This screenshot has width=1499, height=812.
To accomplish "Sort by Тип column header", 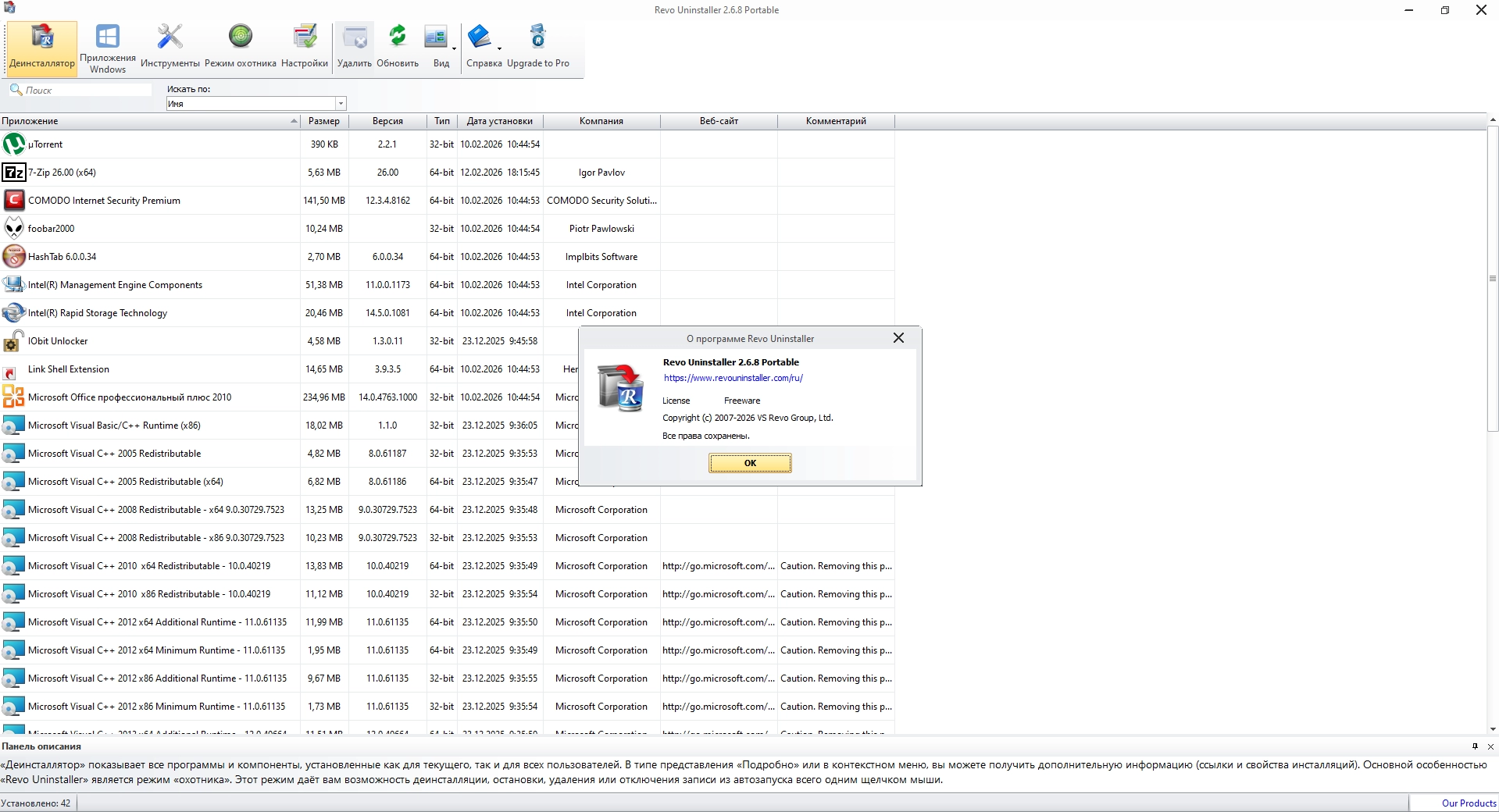I will point(442,121).
